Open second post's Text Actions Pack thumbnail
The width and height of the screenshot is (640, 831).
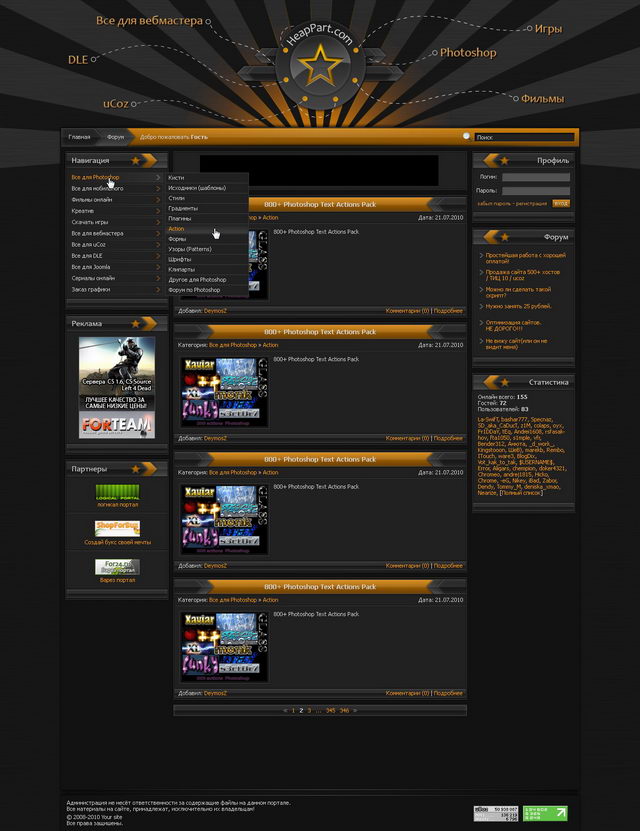click(x=225, y=394)
